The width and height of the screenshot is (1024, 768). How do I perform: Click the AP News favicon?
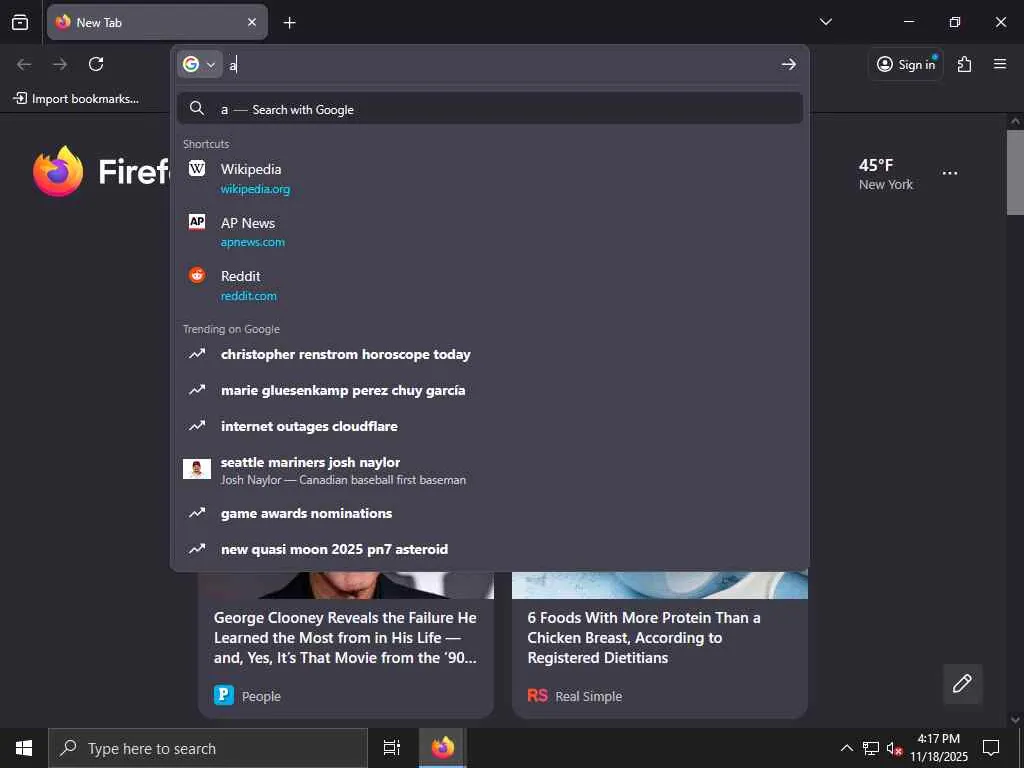(197, 222)
